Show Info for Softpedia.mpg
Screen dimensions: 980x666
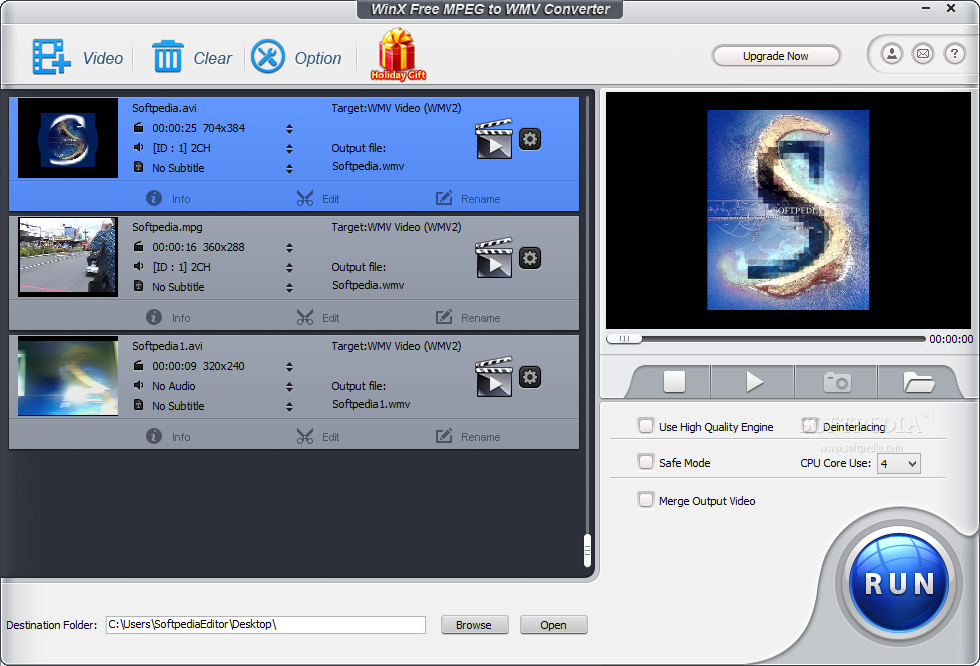tap(168, 317)
